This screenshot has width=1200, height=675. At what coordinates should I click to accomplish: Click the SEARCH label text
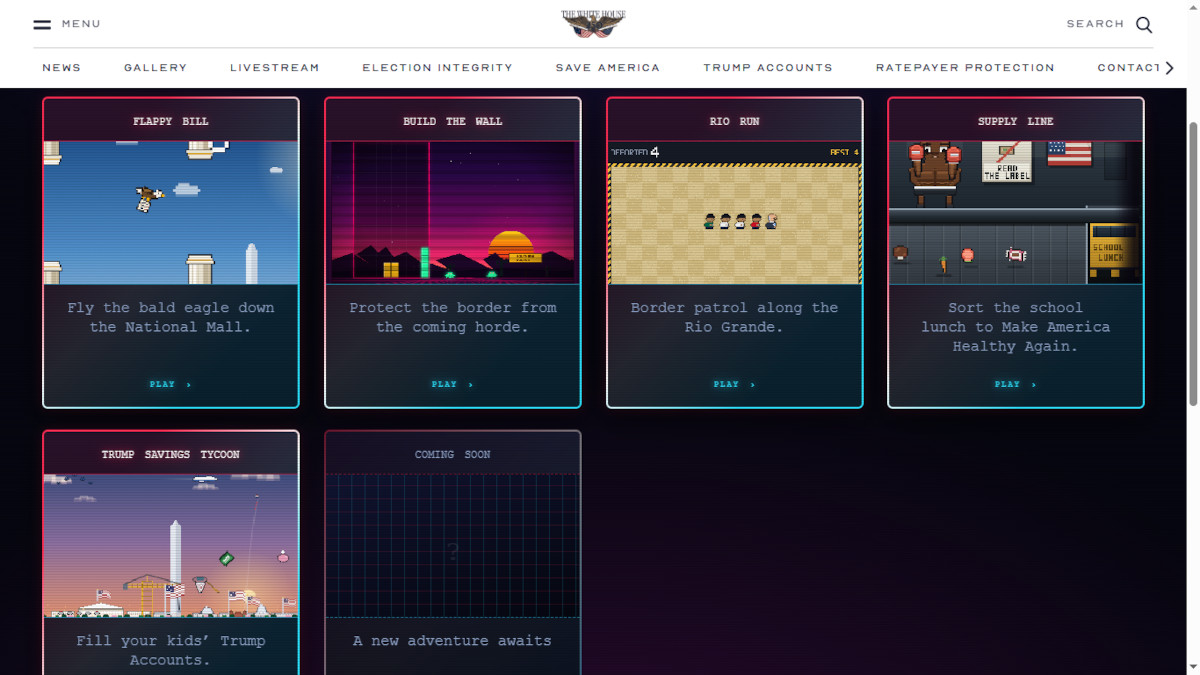point(1095,24)
